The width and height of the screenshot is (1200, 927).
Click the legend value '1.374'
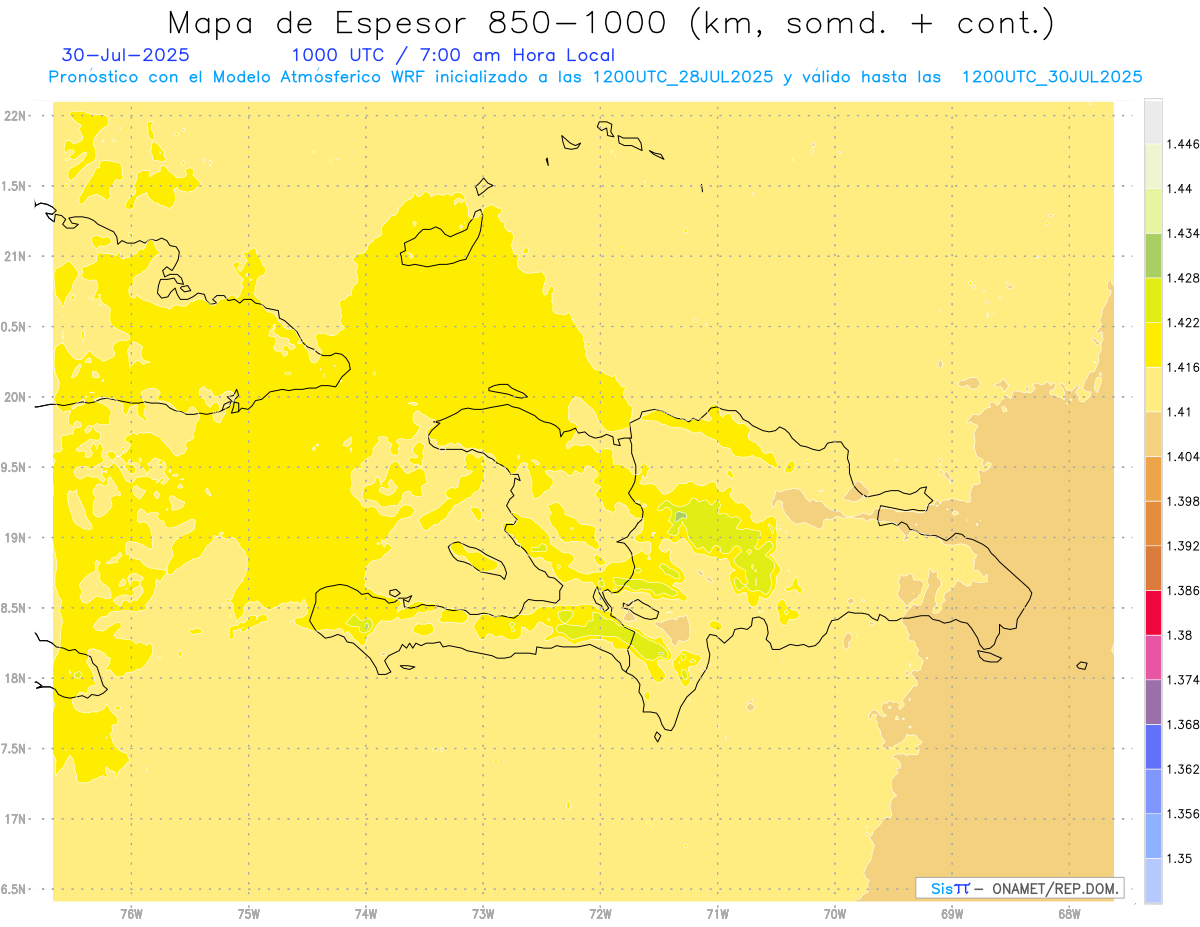tap(1183, 679)
